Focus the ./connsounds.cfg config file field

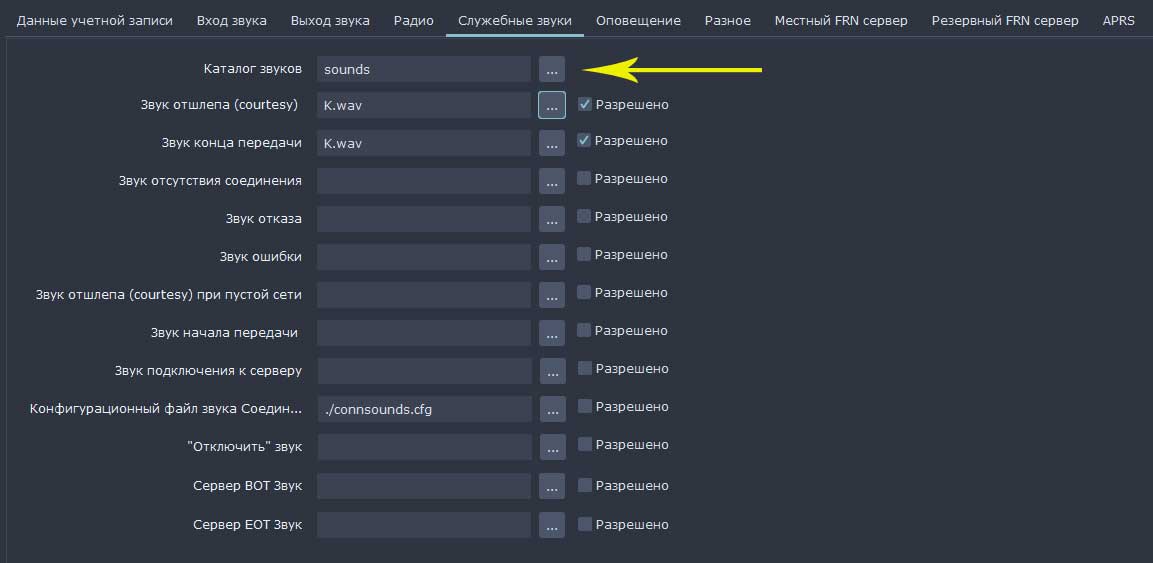424,409
